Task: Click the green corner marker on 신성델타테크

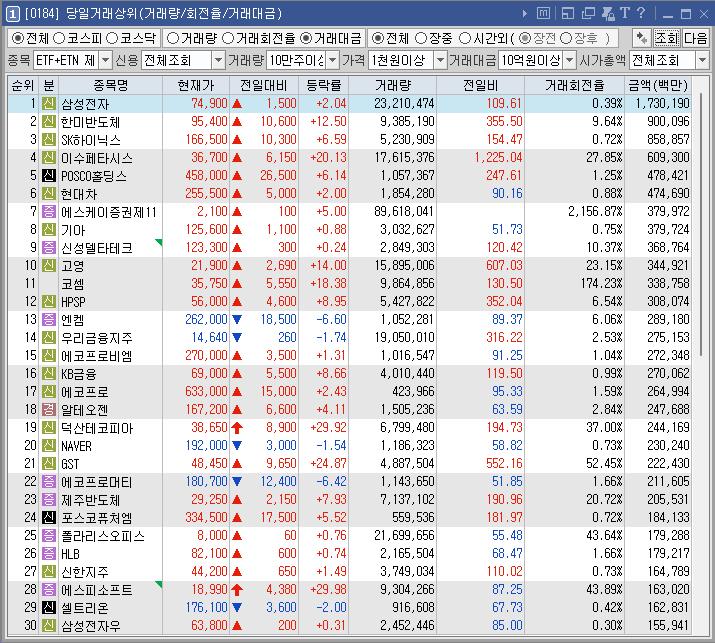Action: (159, 242)
